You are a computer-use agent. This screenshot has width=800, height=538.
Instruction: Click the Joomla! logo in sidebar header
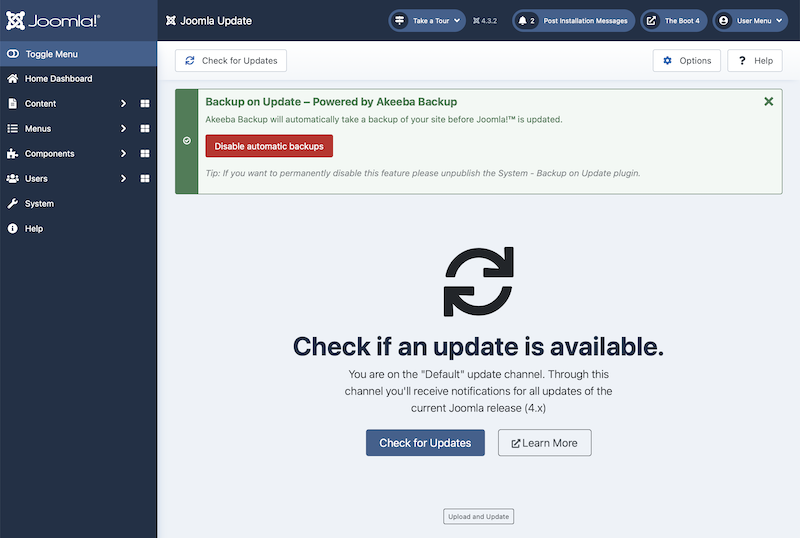click(x=53, y=20)
